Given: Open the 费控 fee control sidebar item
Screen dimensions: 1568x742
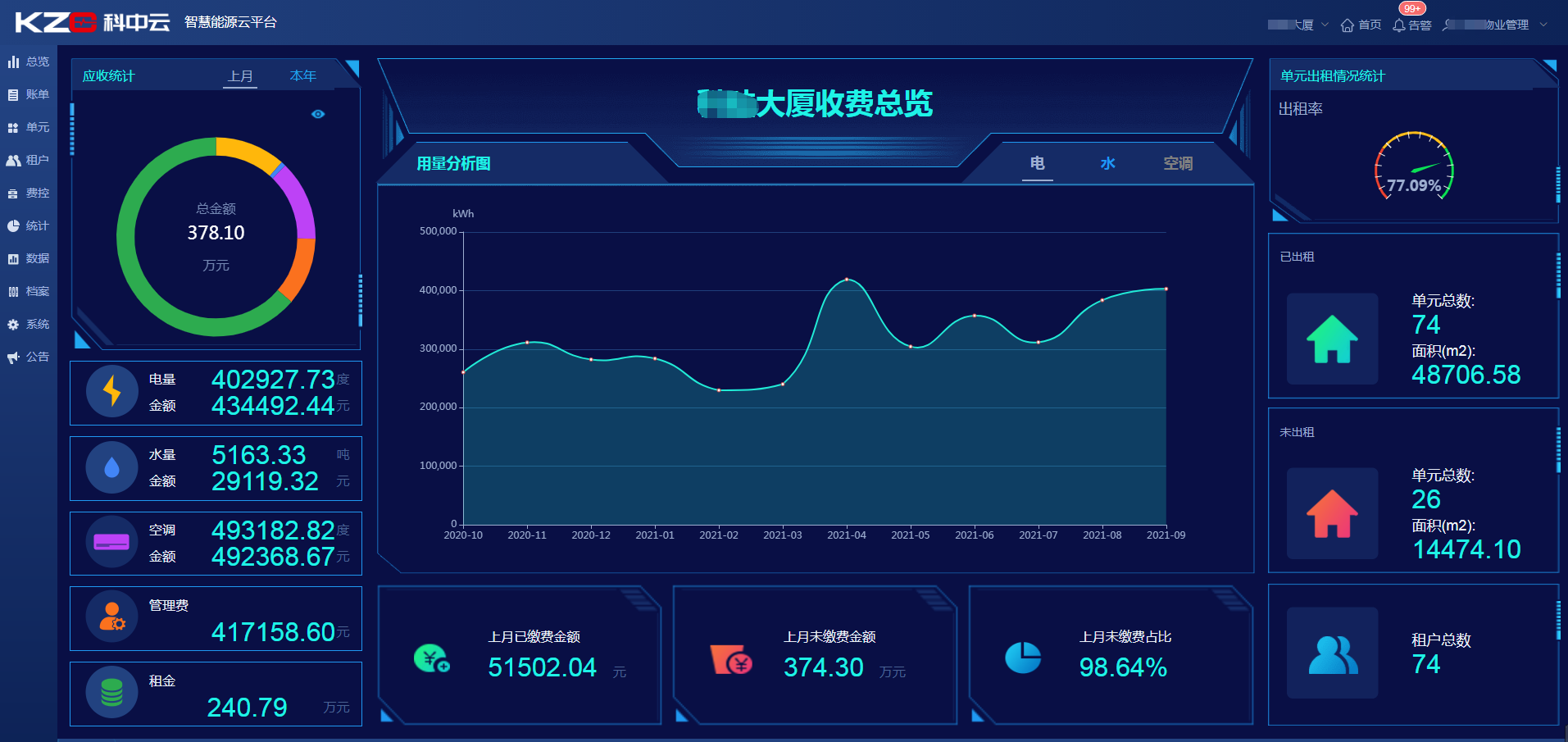Looking at the screenshot, I should 29,193.
